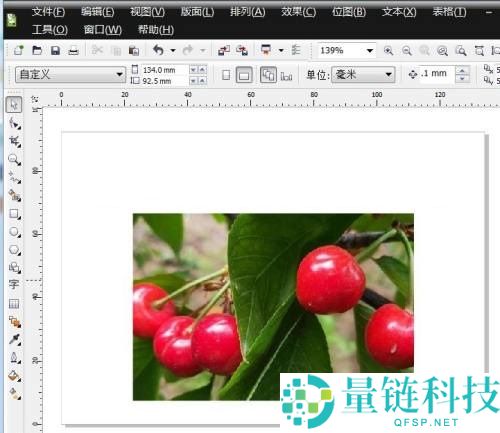Select the cherry photo on the canvas
This screenshot has width=500, height=433.
273,307
